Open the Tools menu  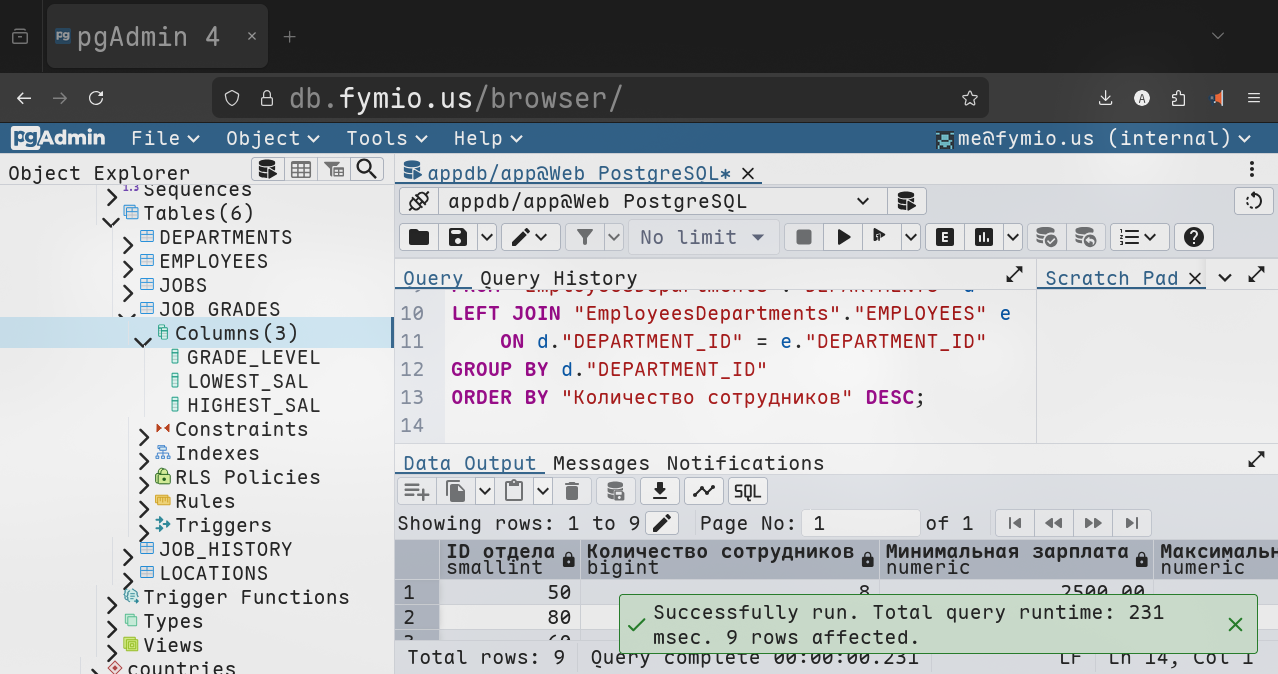point(386,138)
